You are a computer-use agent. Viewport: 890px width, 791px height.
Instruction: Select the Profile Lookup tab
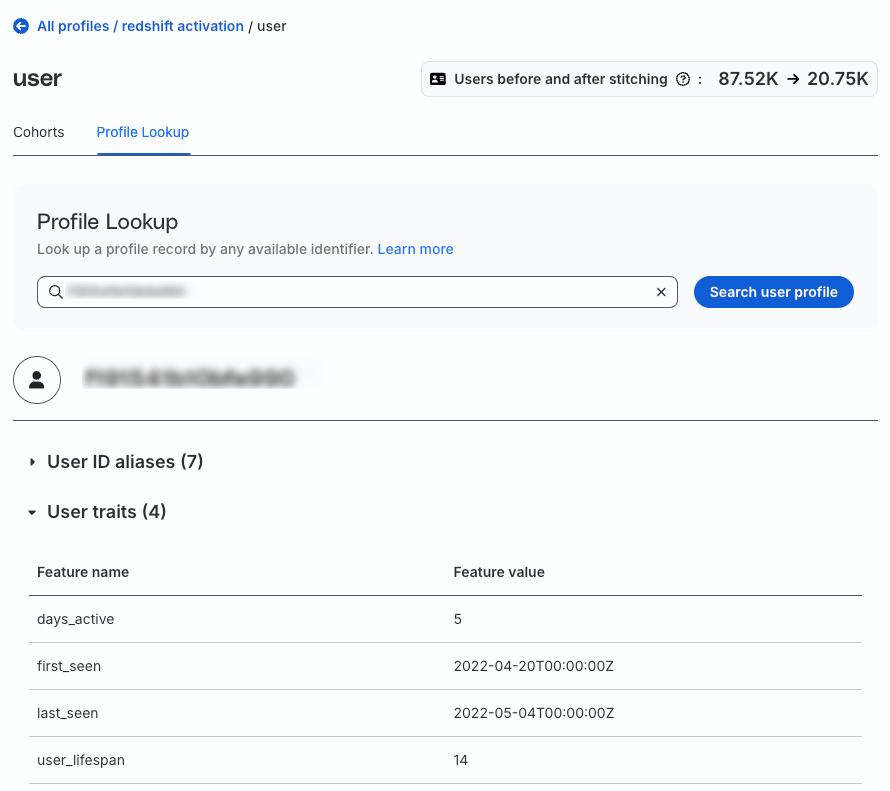tap(142, 132)
